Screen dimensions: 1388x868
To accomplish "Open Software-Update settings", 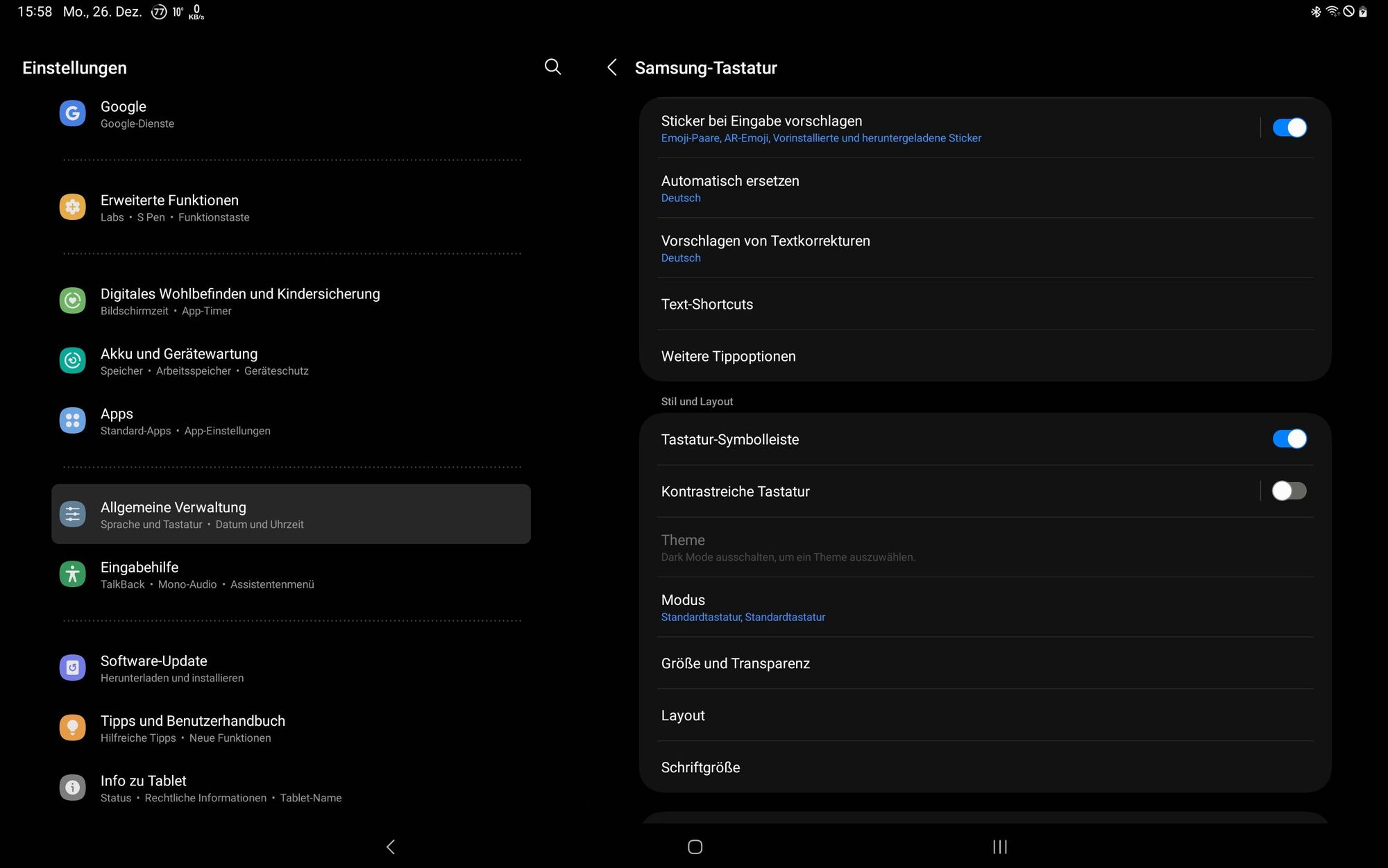I will click(x=291, y=668).
